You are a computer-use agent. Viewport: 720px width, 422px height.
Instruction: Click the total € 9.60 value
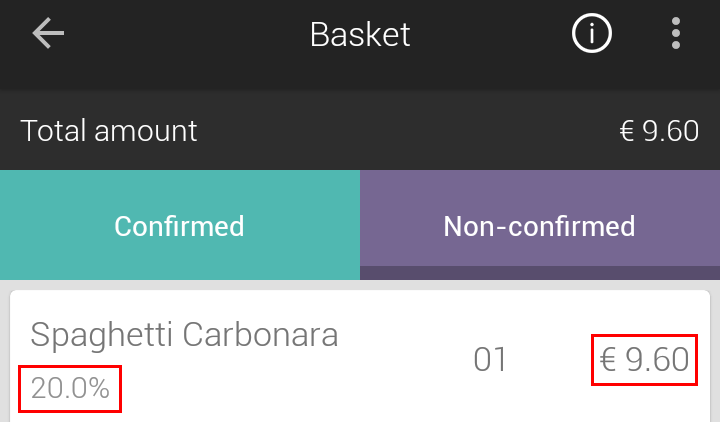coord(659,131)
